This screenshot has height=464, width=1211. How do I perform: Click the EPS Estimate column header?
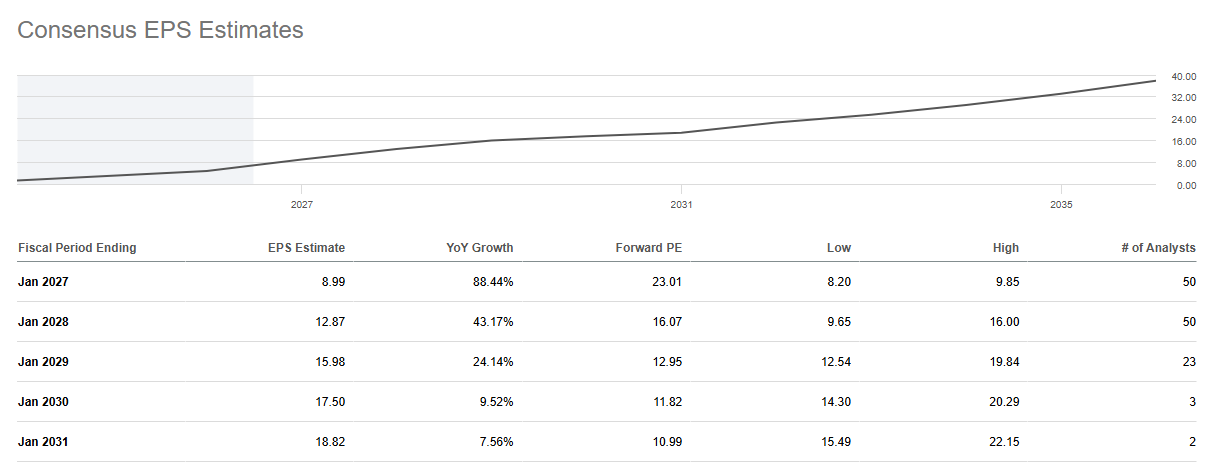tap(306, 248)
